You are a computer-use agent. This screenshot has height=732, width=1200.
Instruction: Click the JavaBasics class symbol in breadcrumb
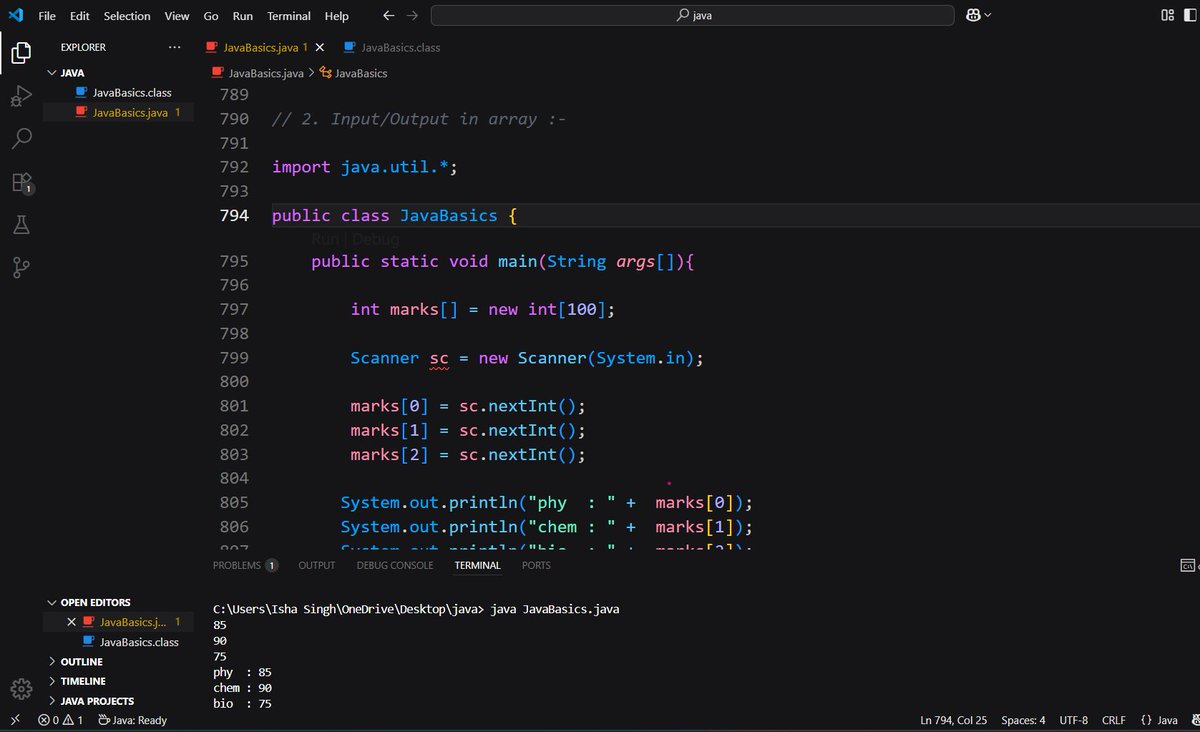(x=354, y=73)
